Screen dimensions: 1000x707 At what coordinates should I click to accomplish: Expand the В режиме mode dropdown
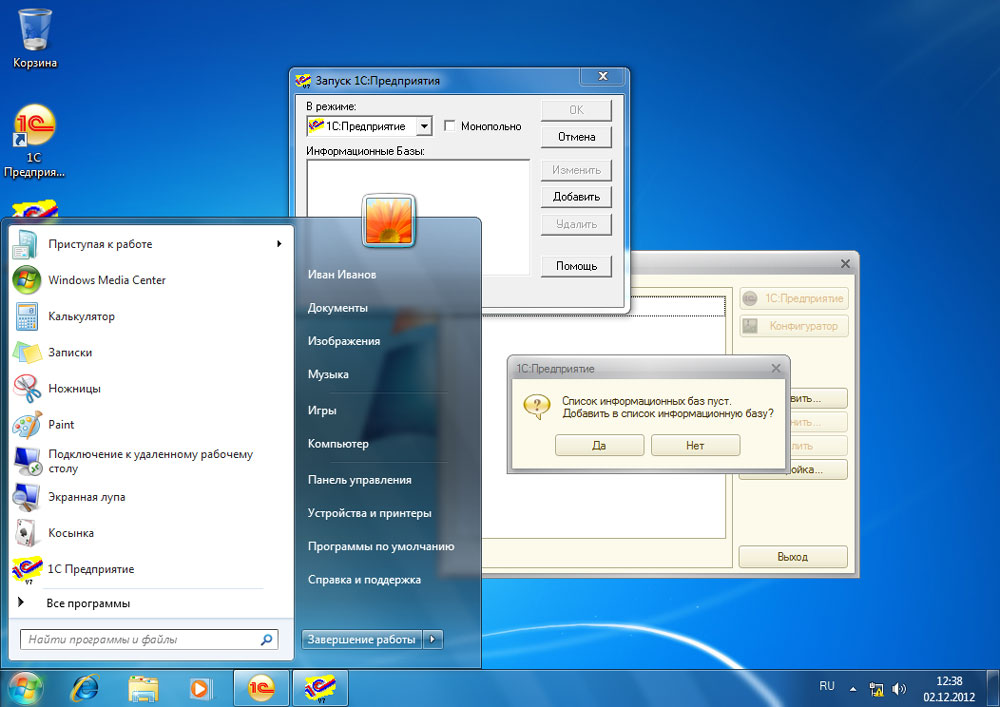click(x=423, y=127)
